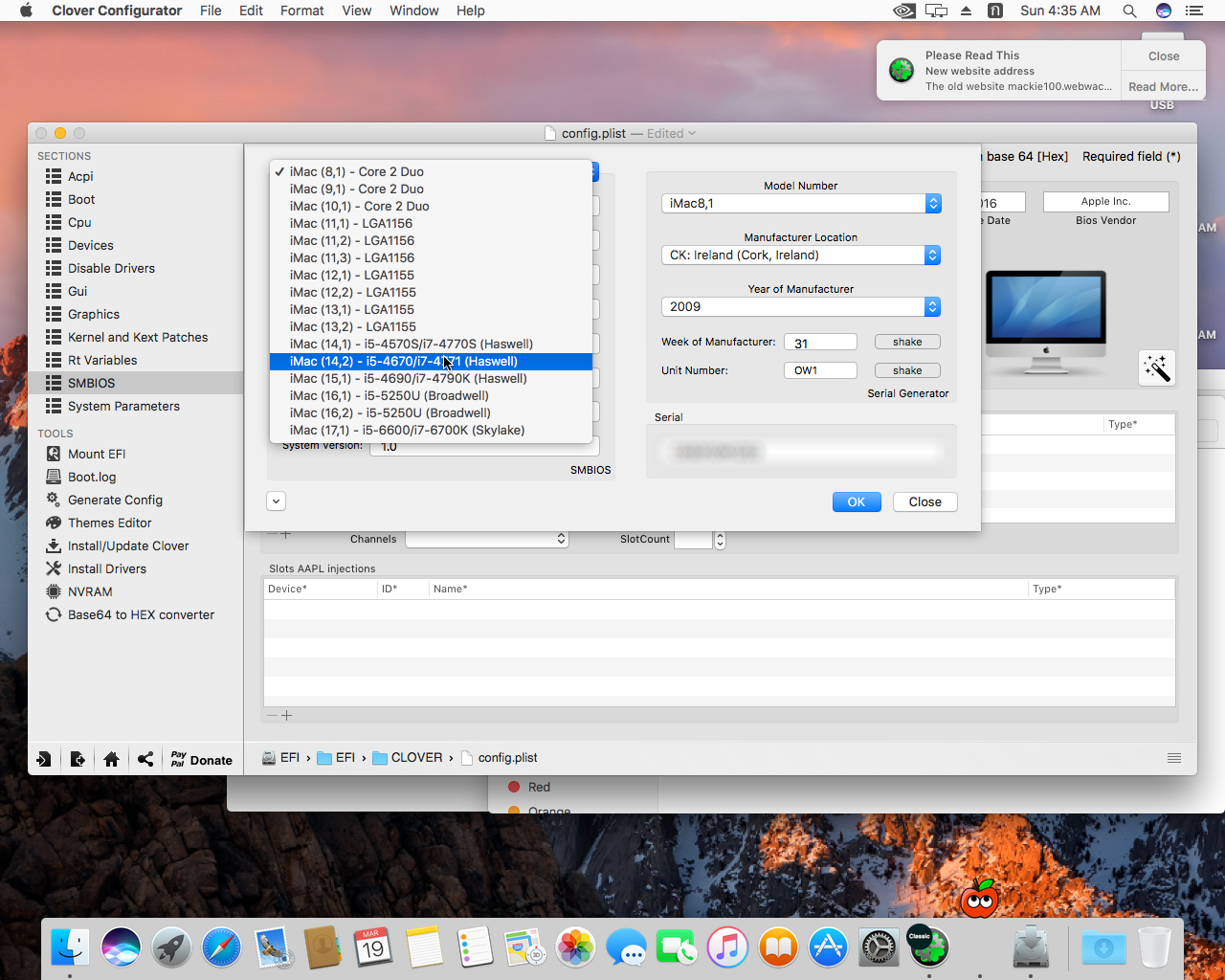Click the SlotCount stepper
The image size is (1225, 980).
pos(720,540)
